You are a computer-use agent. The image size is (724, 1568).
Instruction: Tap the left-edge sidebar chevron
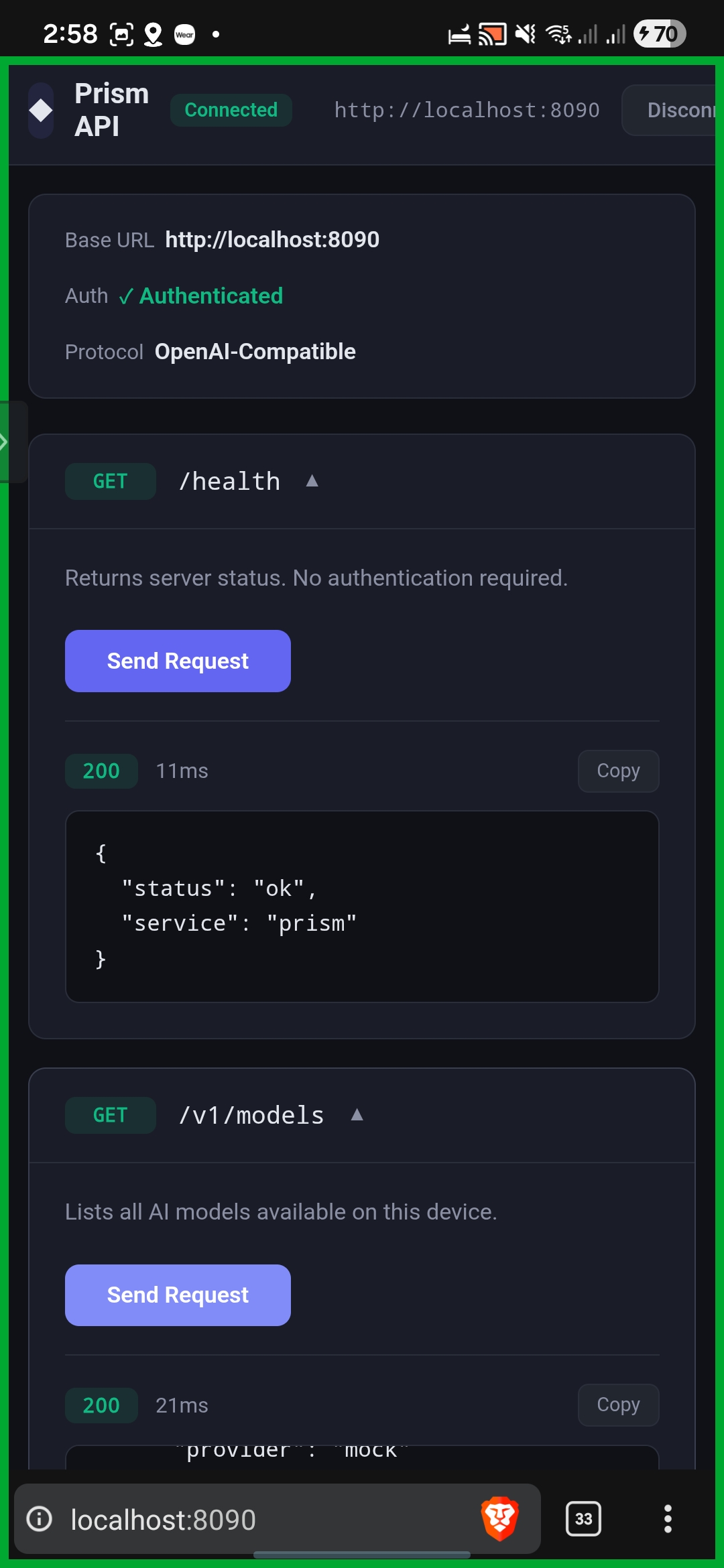point(7,441)
